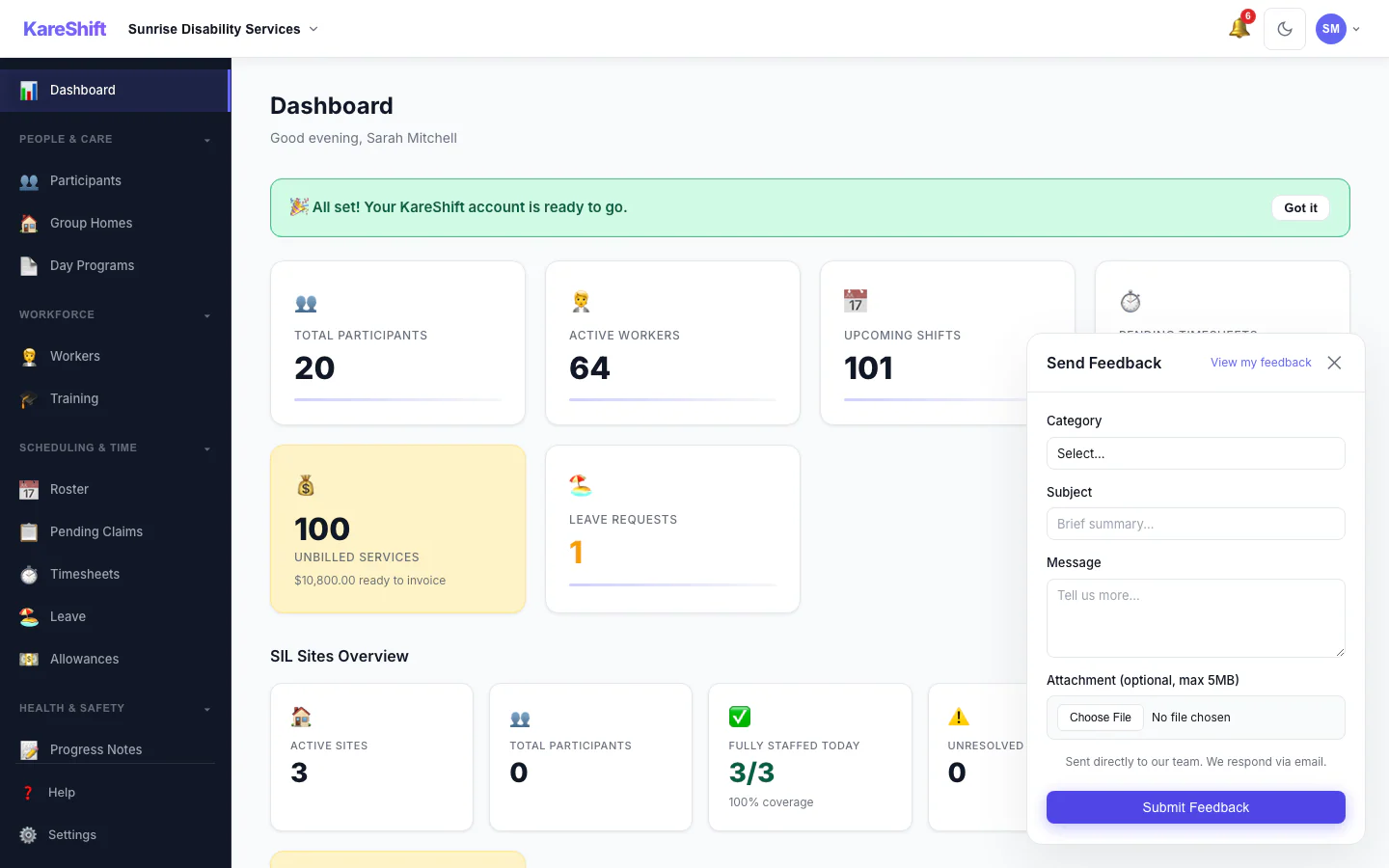Image resolution: width=1389 pixels, height=868 pixels.
Task: Open the Active Workers card
Action: (x=672, y=342)
